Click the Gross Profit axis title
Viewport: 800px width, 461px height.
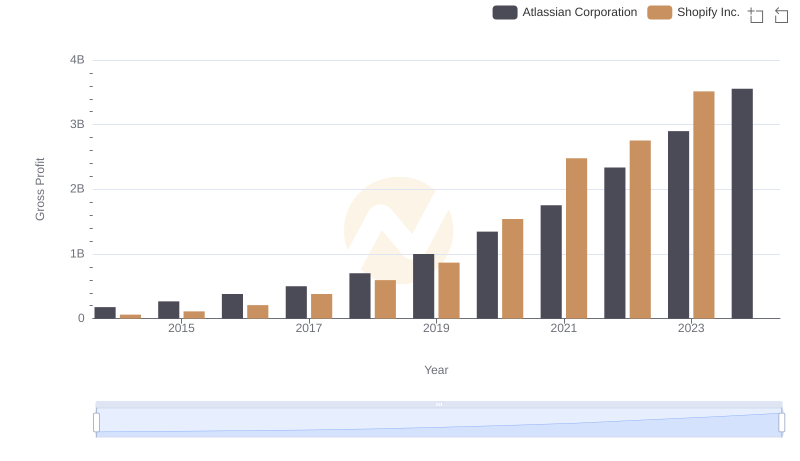(x=40, y=189)
